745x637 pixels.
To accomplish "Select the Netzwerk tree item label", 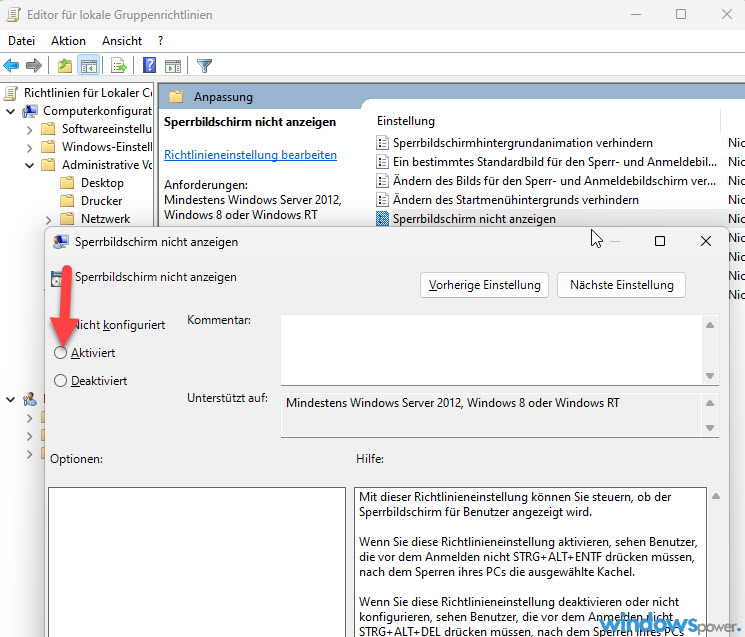I will point(105,219).
